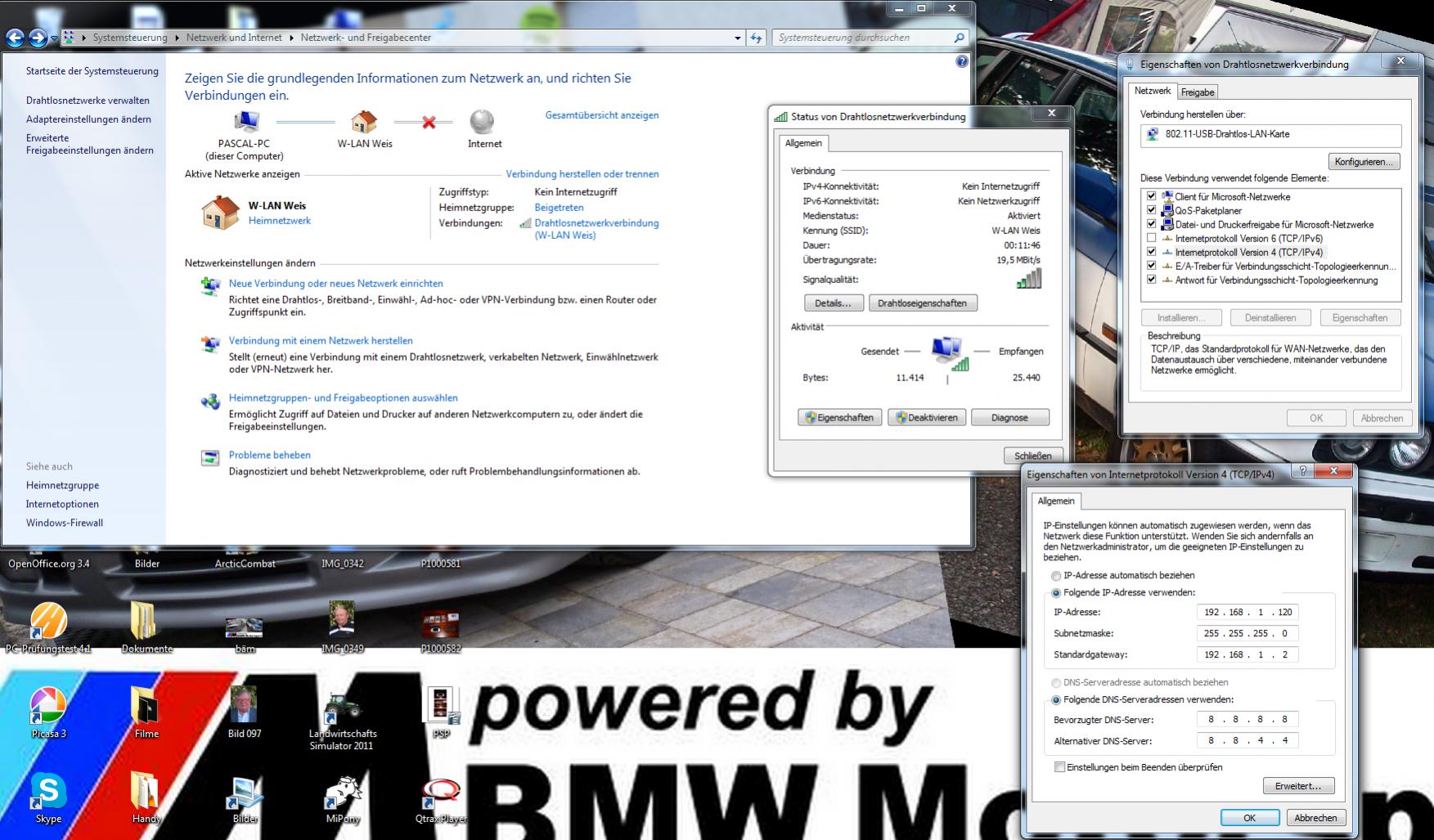
Task: Select Folgende DNS-Serveradressen verwenden radio button
Action: pos(1056,700)
